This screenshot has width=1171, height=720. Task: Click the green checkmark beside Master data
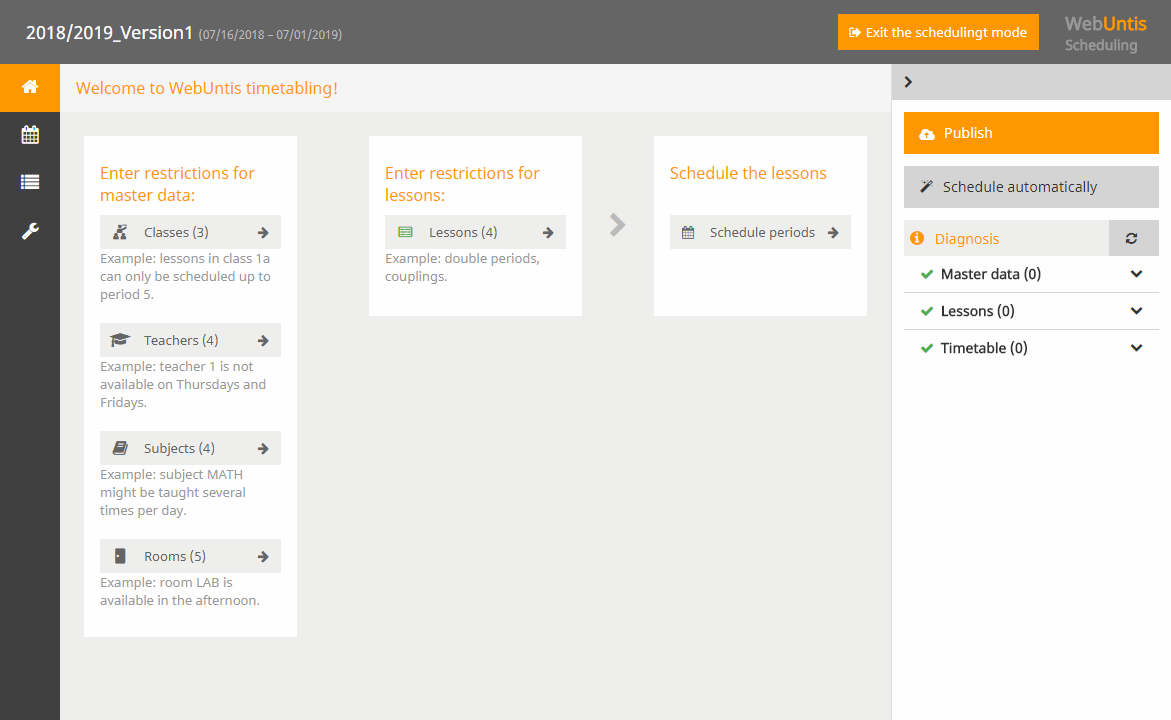pos(927,274)
